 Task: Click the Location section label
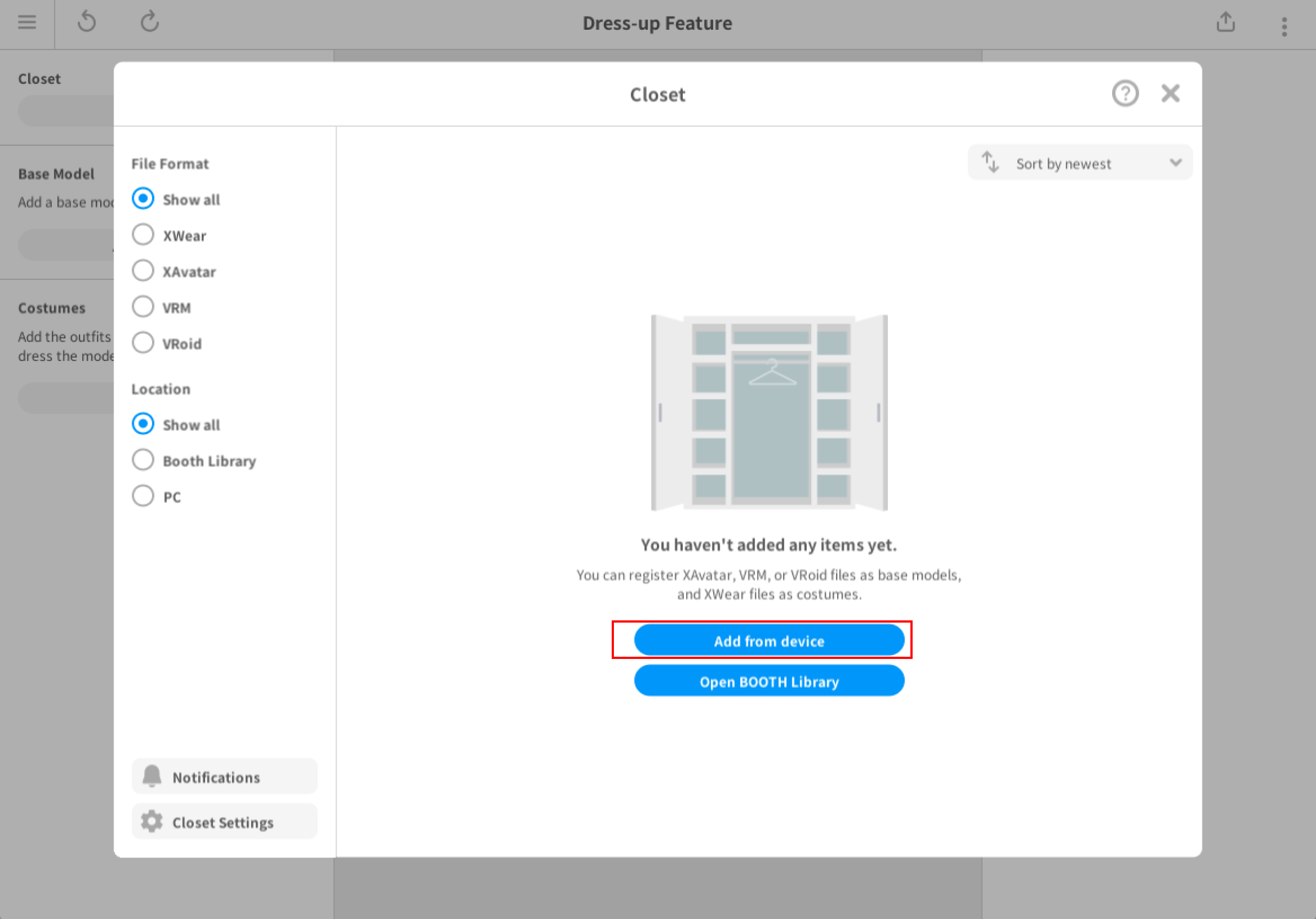pyautogui.click(x=161, y=389)
